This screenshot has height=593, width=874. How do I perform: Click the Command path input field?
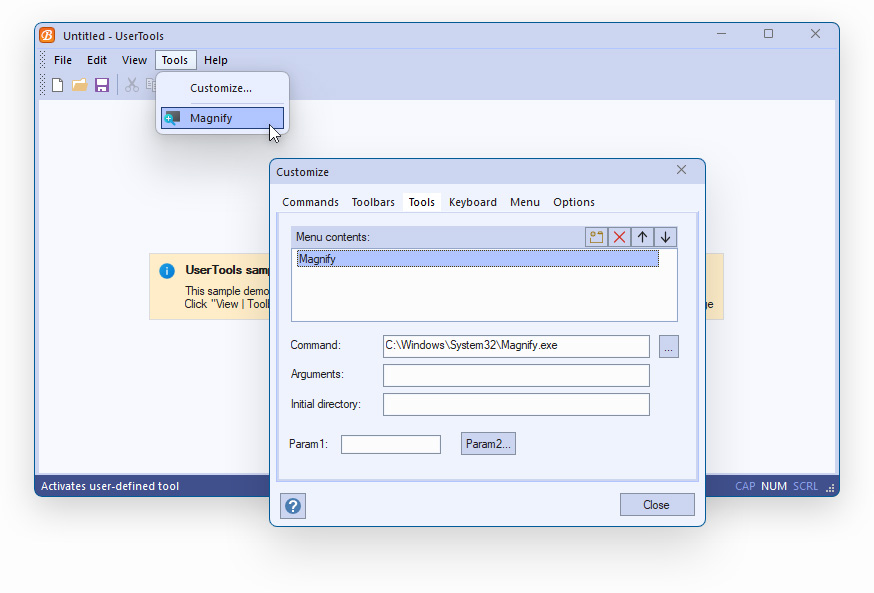(x=516, y=346)
